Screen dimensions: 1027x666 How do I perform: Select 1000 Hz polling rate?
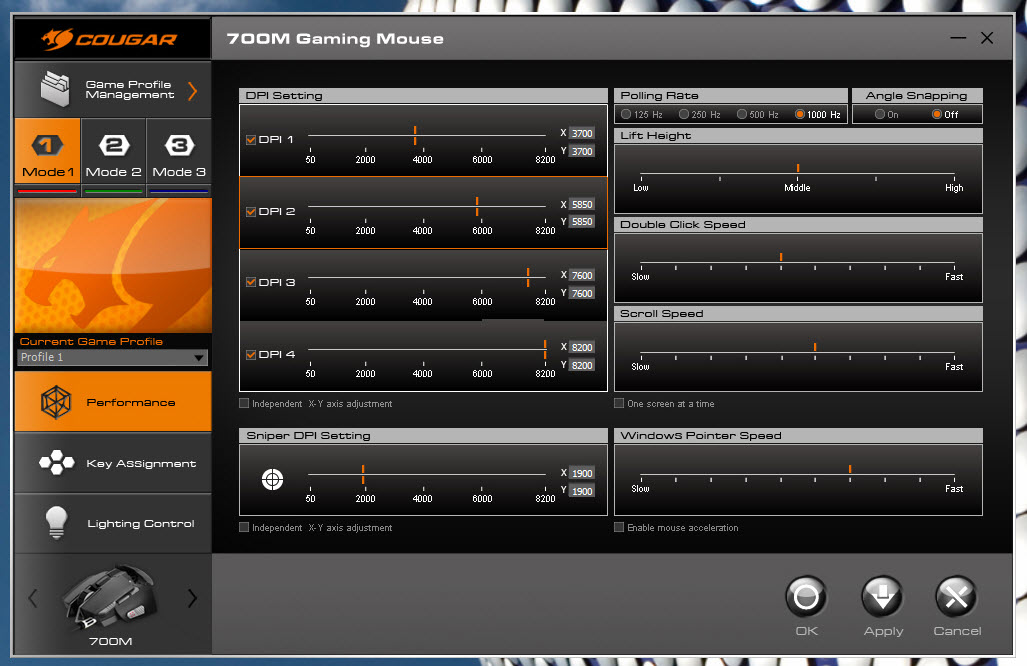pos(800,114)
